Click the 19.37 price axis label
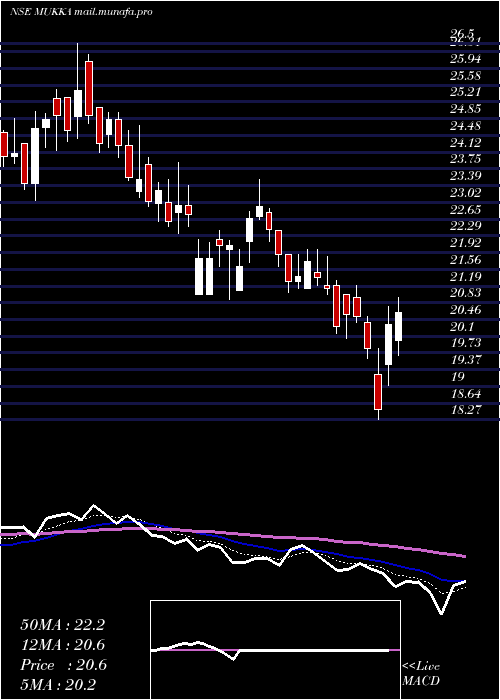Viewport: 500px width, 700px height. (x=466, y=360)
